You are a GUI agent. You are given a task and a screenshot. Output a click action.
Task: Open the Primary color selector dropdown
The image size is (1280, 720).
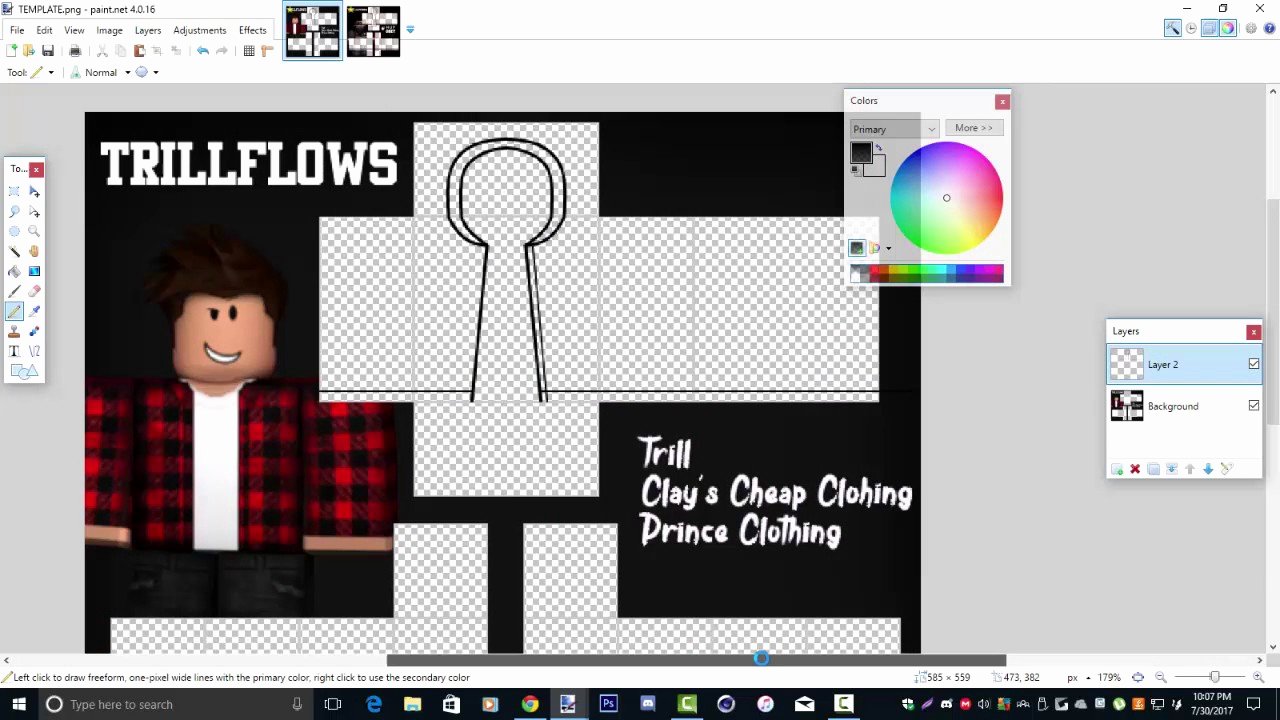894,129
